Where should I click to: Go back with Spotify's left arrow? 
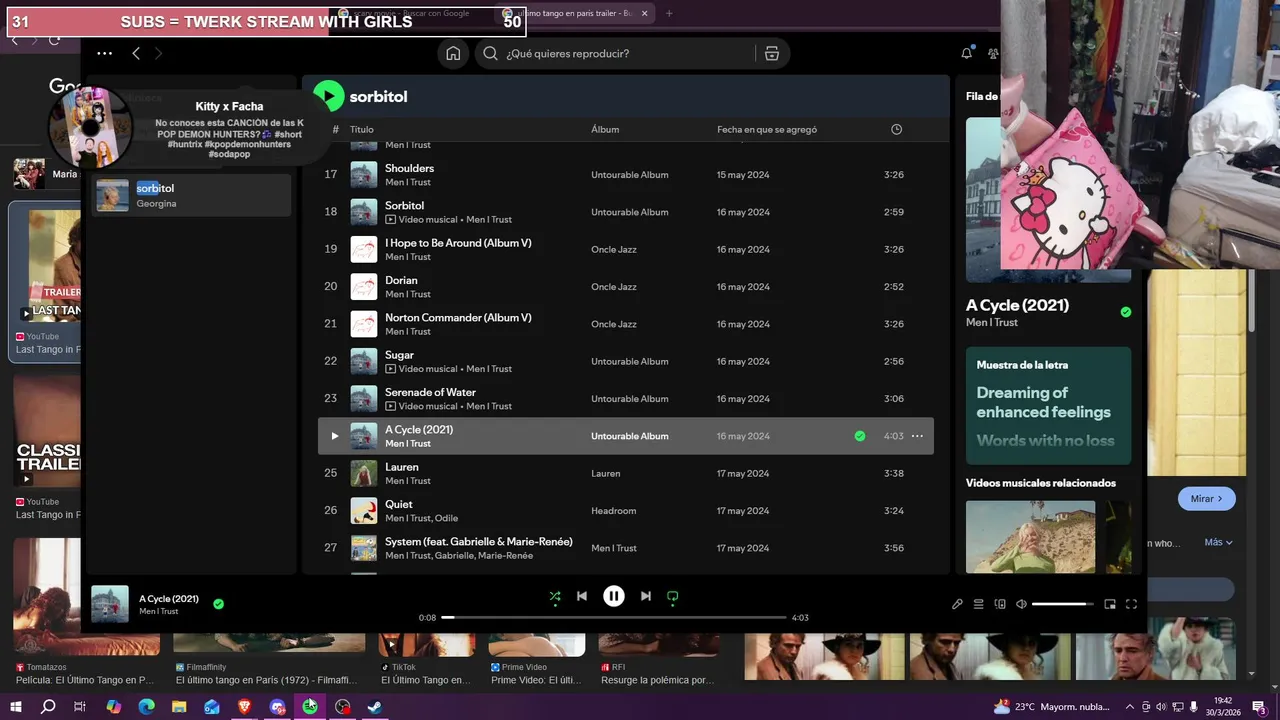tap(136, 54)
